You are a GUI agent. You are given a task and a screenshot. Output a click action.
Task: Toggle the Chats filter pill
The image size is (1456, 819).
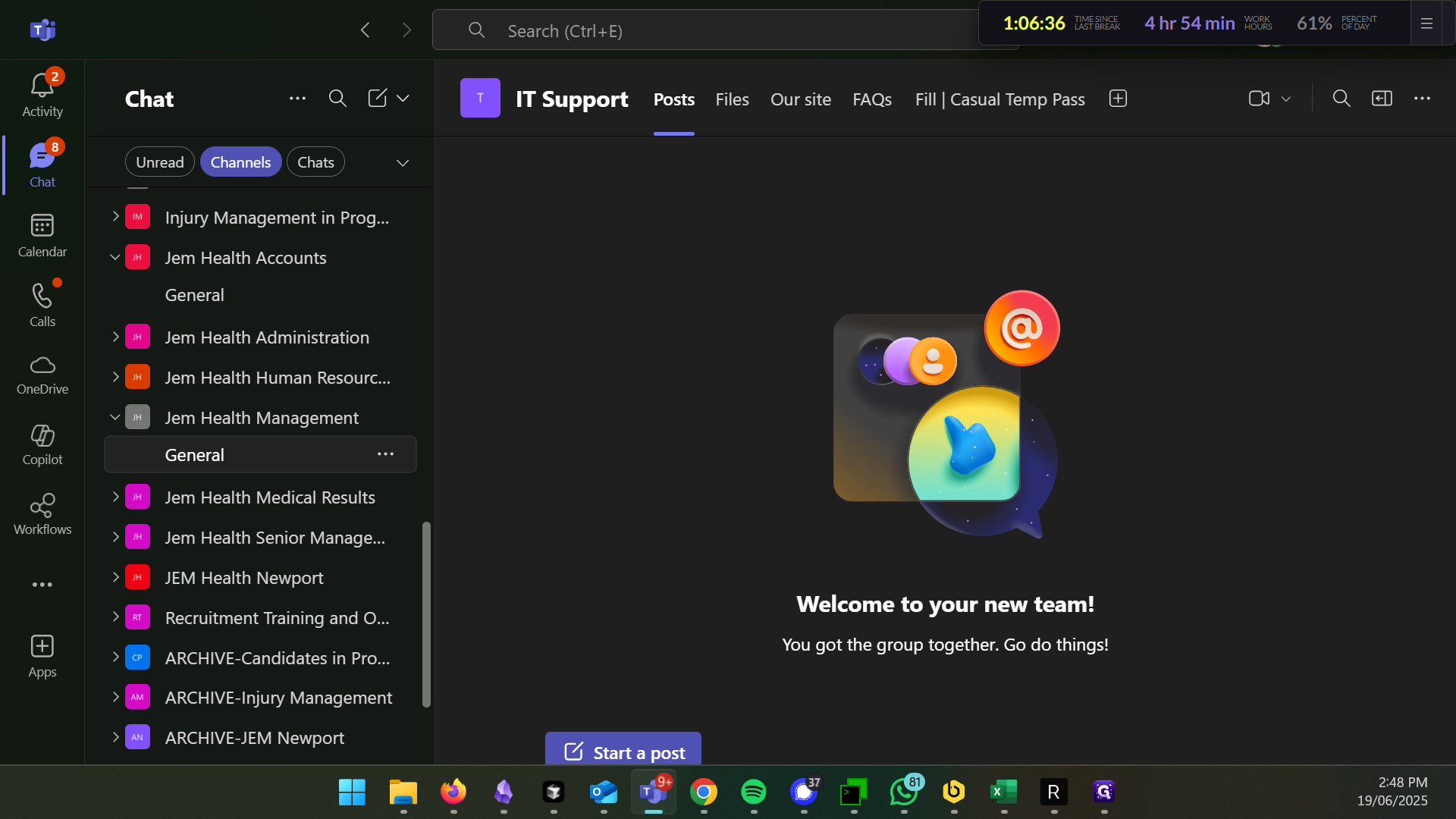point(315,162)
